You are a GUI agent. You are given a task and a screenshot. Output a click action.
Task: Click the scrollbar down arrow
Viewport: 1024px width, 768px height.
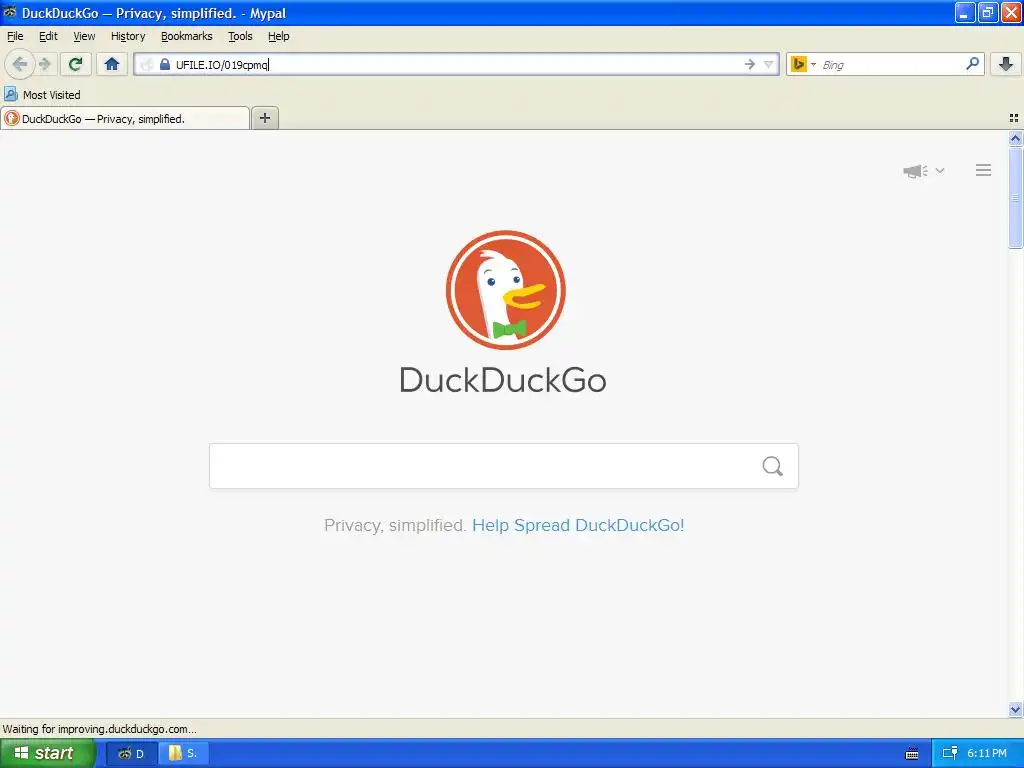(1015, 709)
